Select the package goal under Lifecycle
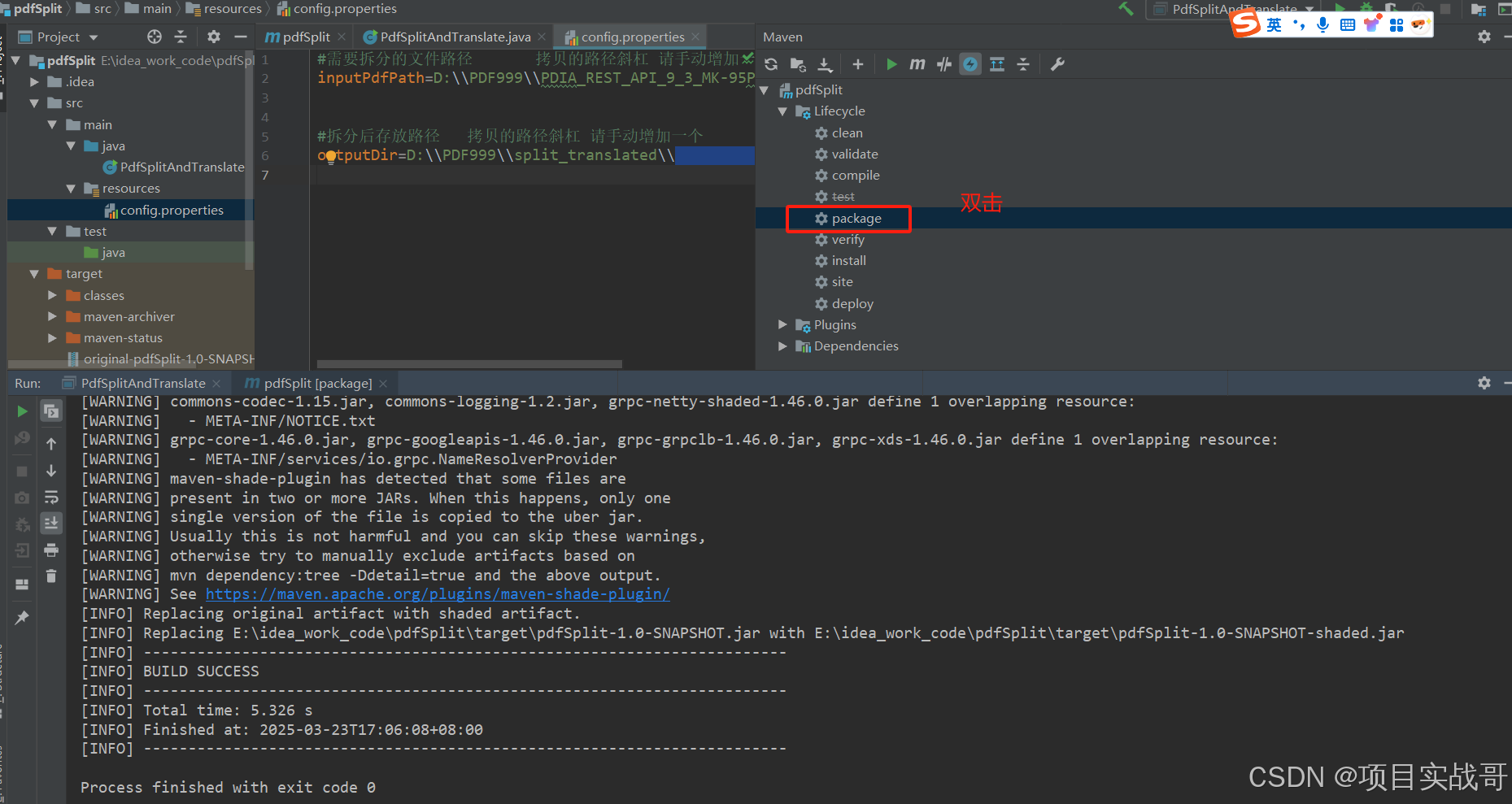This screenshot has height=804, width=1512. point(856,218)
